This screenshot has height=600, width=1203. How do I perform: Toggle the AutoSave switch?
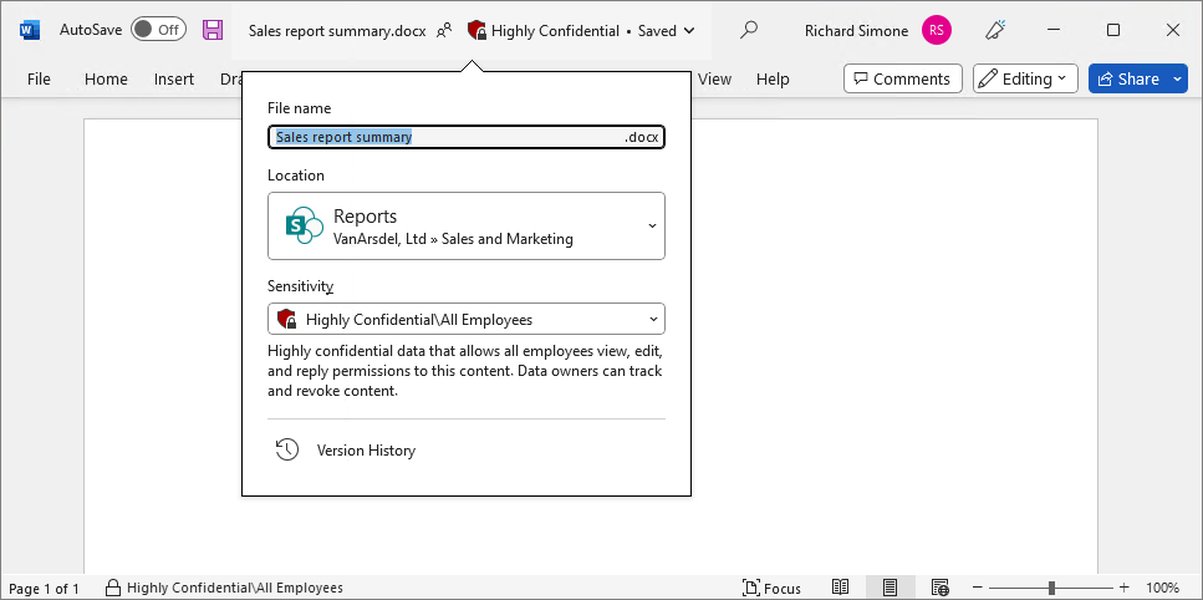[158, 30]
